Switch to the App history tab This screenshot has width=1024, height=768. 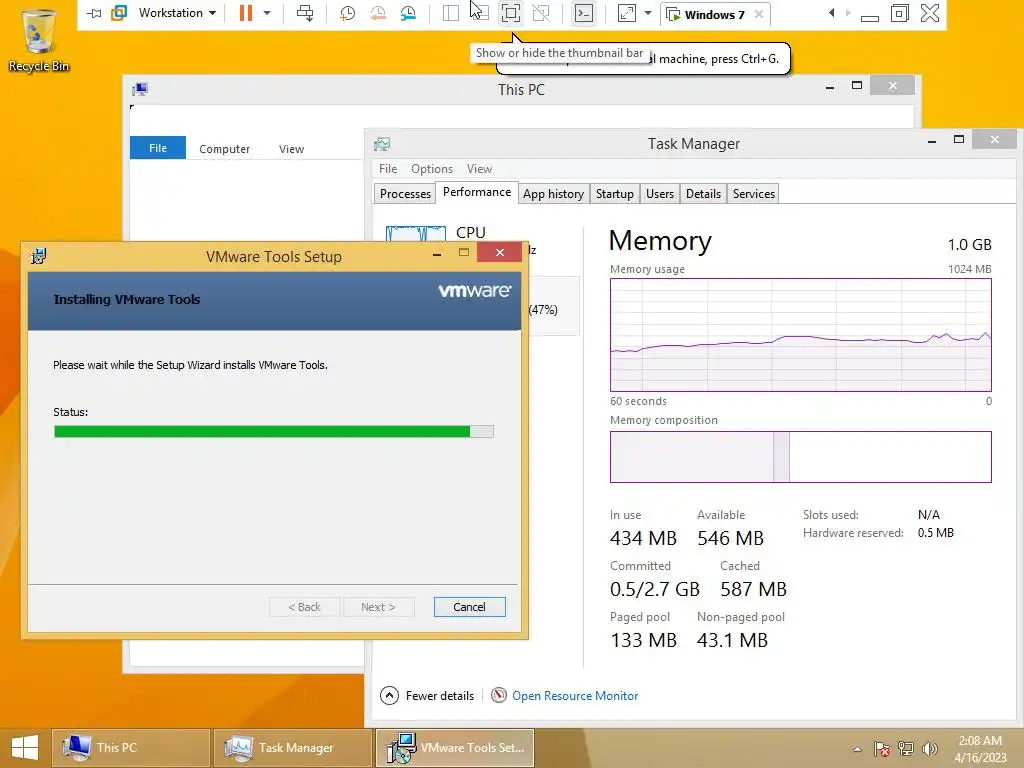click(553, 194)
